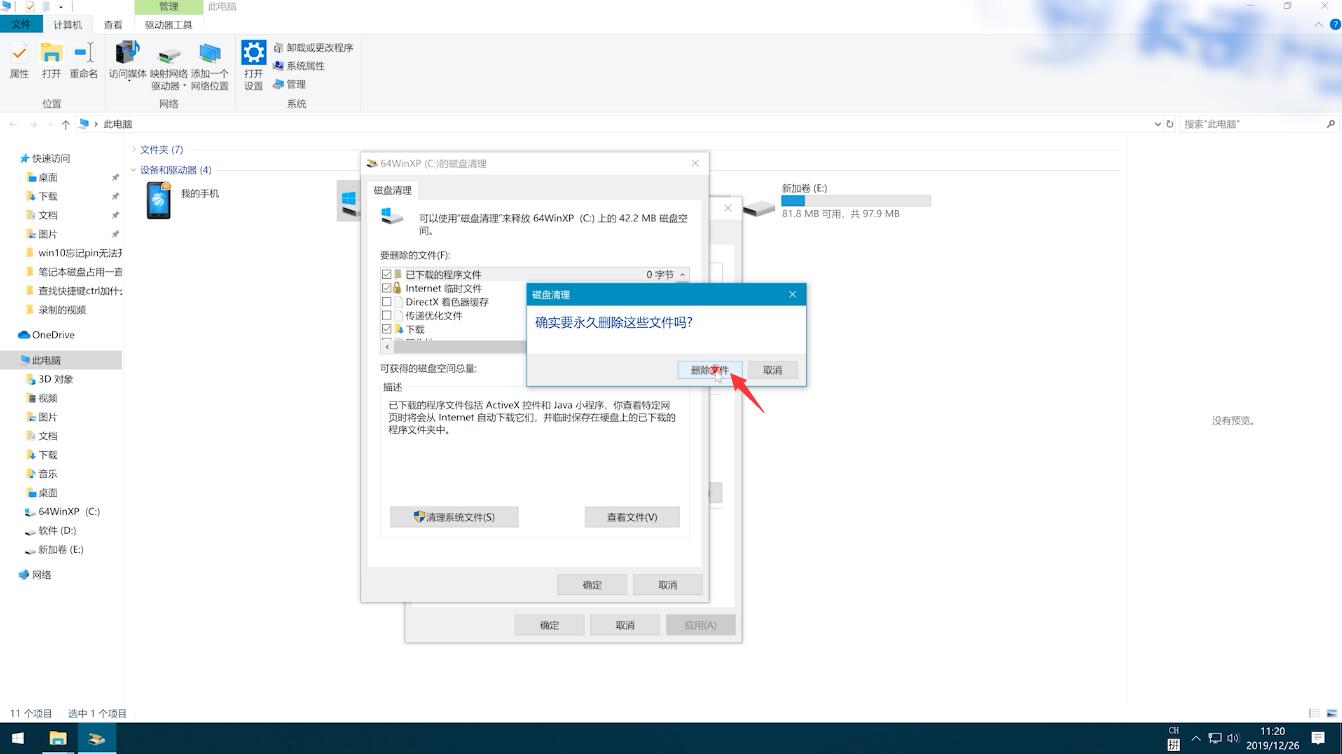This screenshot has width=1342, height=754.
Task: Click the back navigation arrow
Action: 13,124
